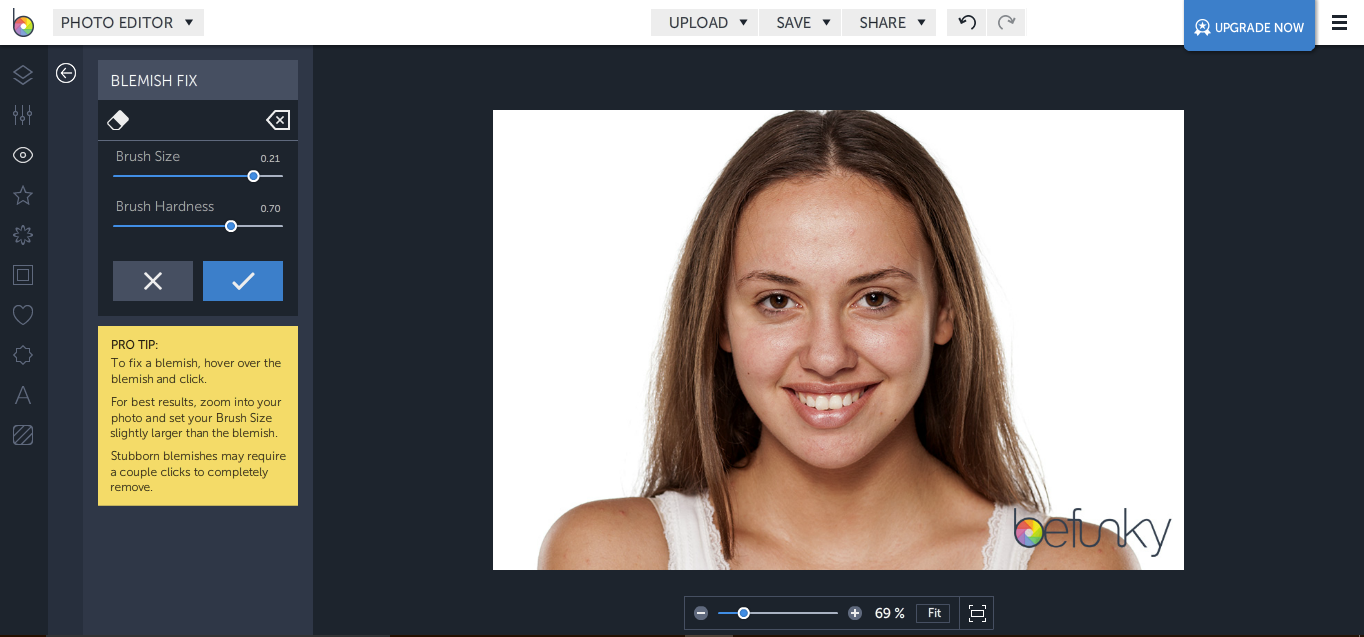Click the BeFunky logo icon
The width and height of the screenshot is (1364, 637).
click(x=23, y=23)
